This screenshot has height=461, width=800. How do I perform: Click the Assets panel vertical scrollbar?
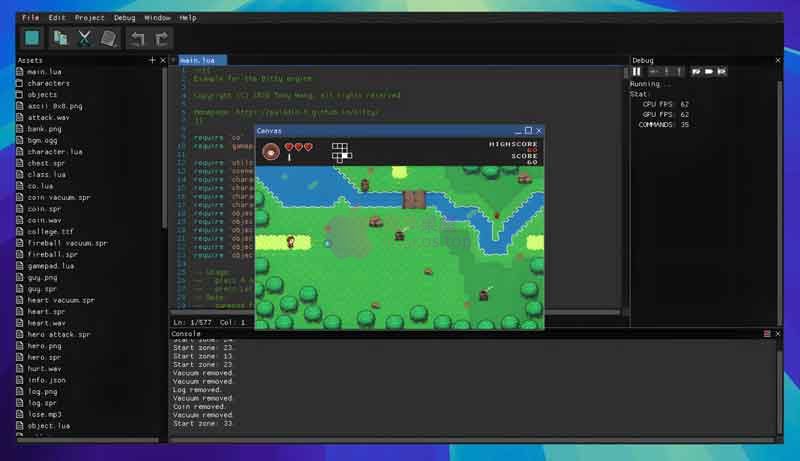tap(164, 148)
